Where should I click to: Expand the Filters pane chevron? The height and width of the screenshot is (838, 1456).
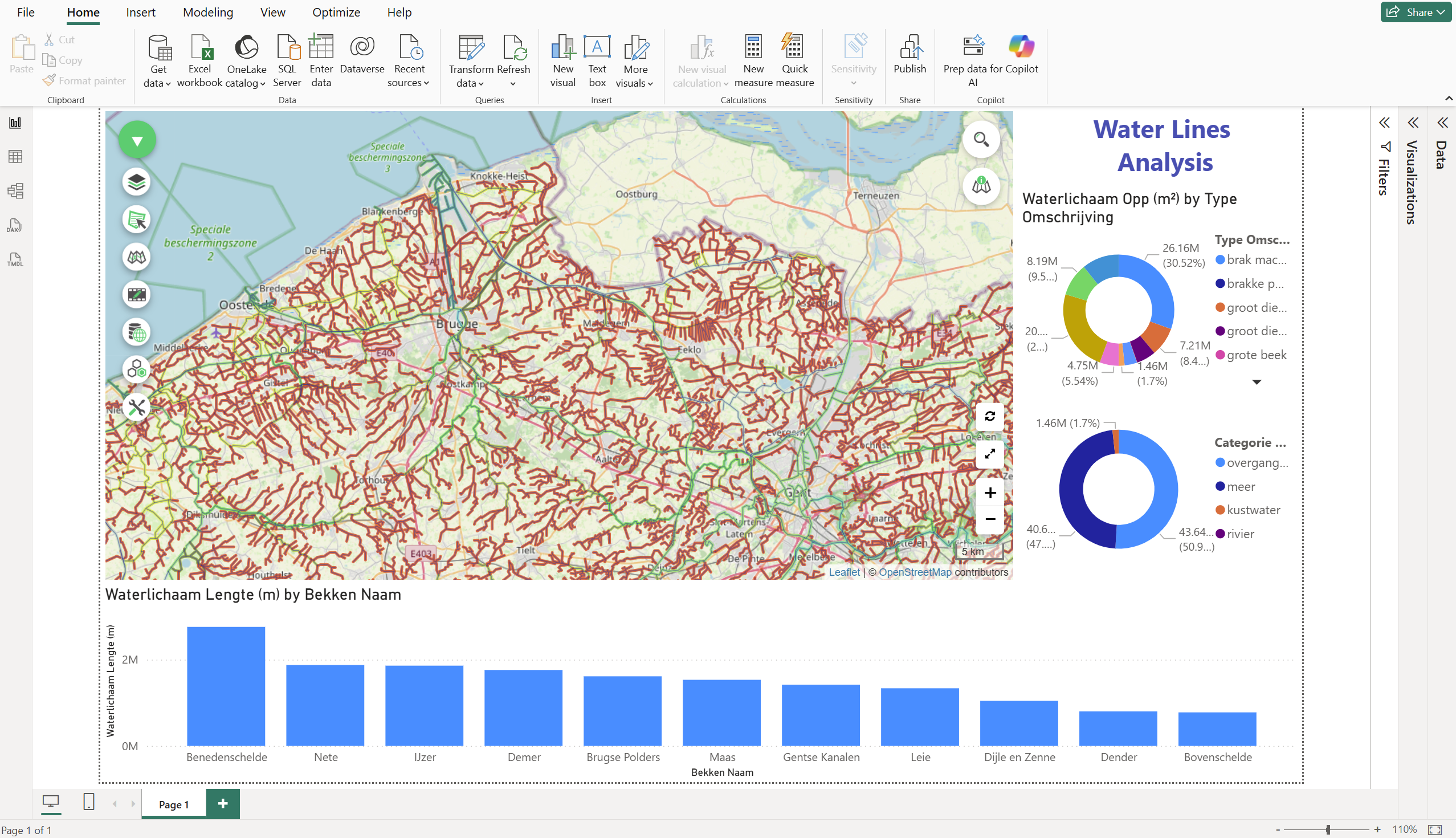[x=1384, y=123]
